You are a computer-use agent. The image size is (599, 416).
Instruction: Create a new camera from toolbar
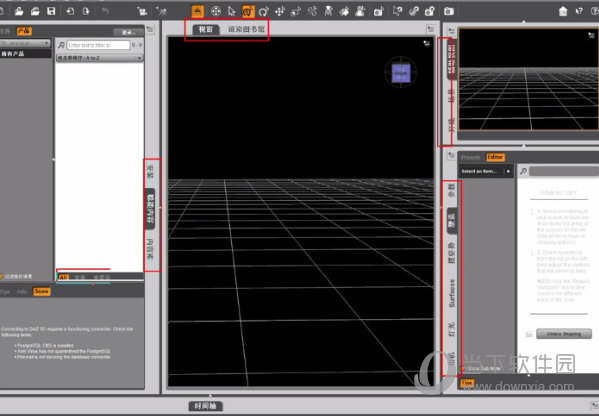[142, 11]
